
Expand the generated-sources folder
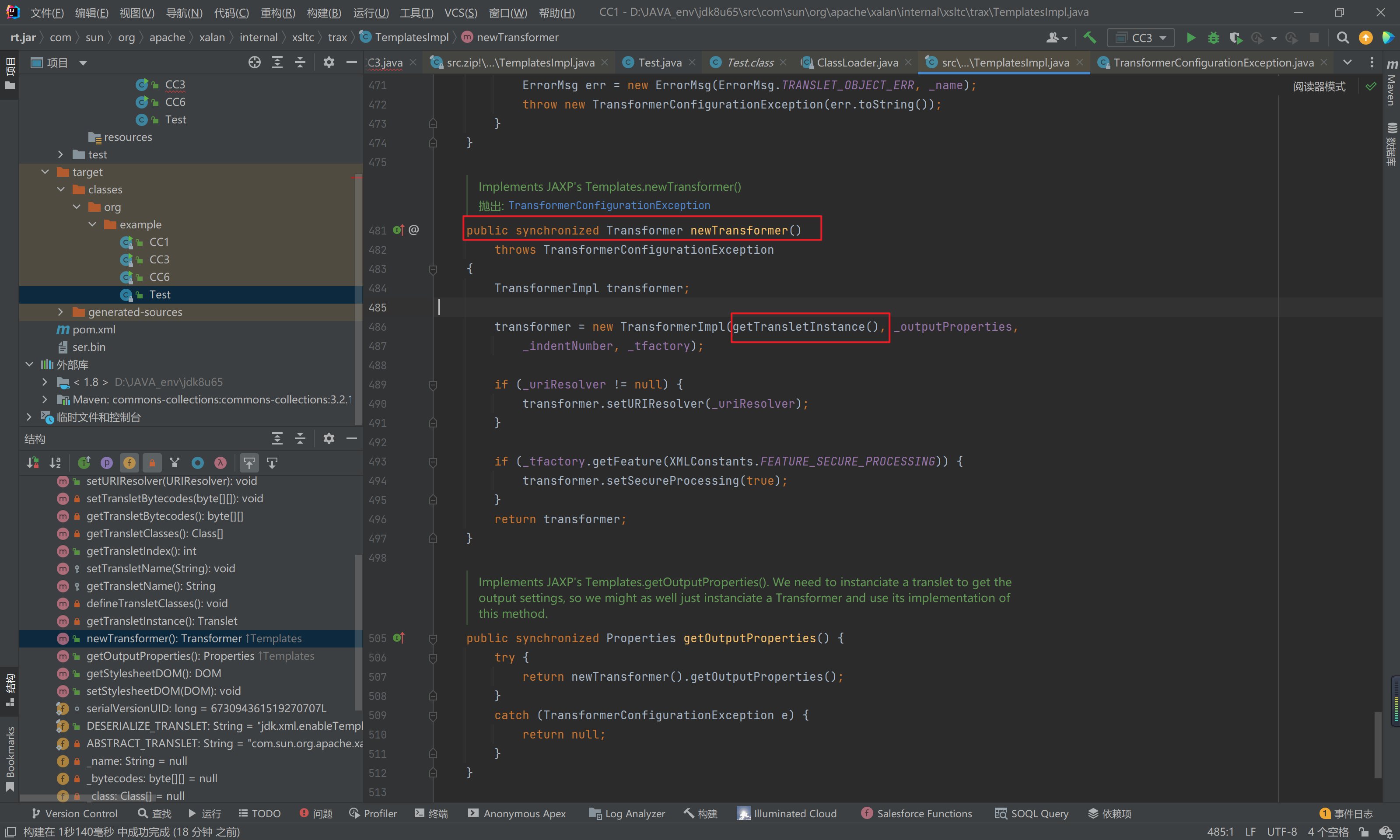tap(60, 312)
